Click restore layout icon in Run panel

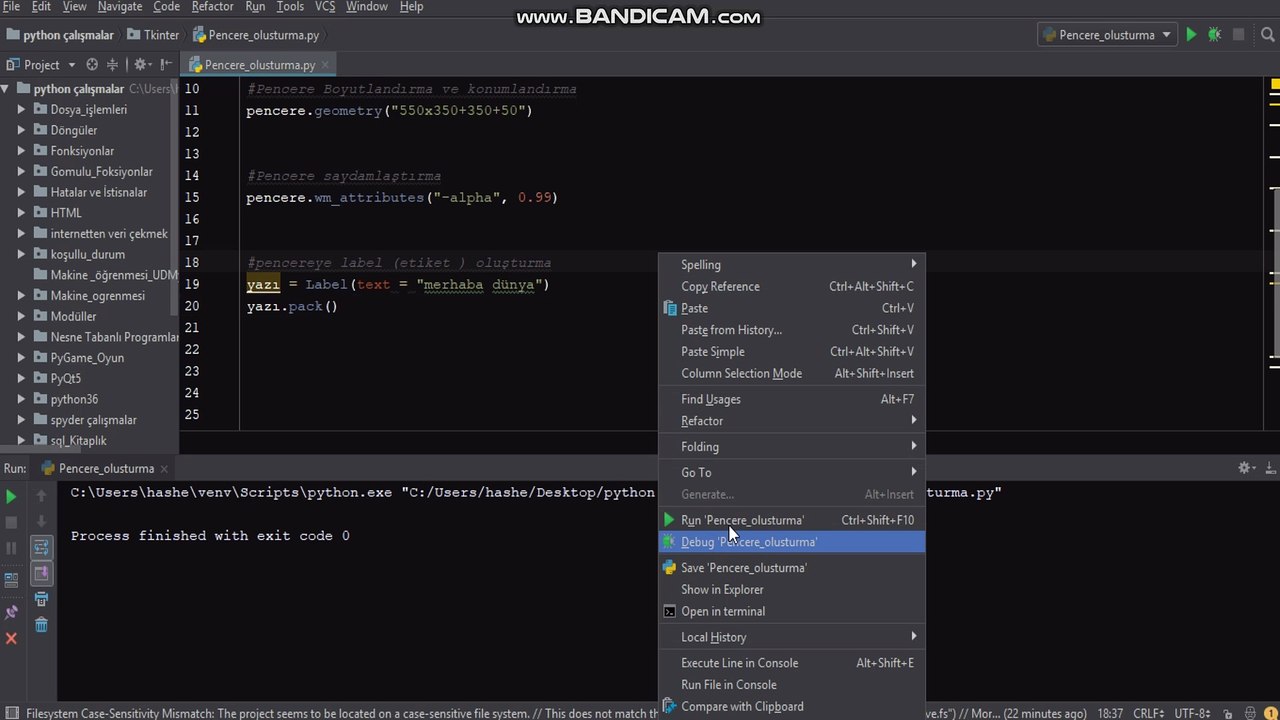pyautogui.click(x=11, y=580)
